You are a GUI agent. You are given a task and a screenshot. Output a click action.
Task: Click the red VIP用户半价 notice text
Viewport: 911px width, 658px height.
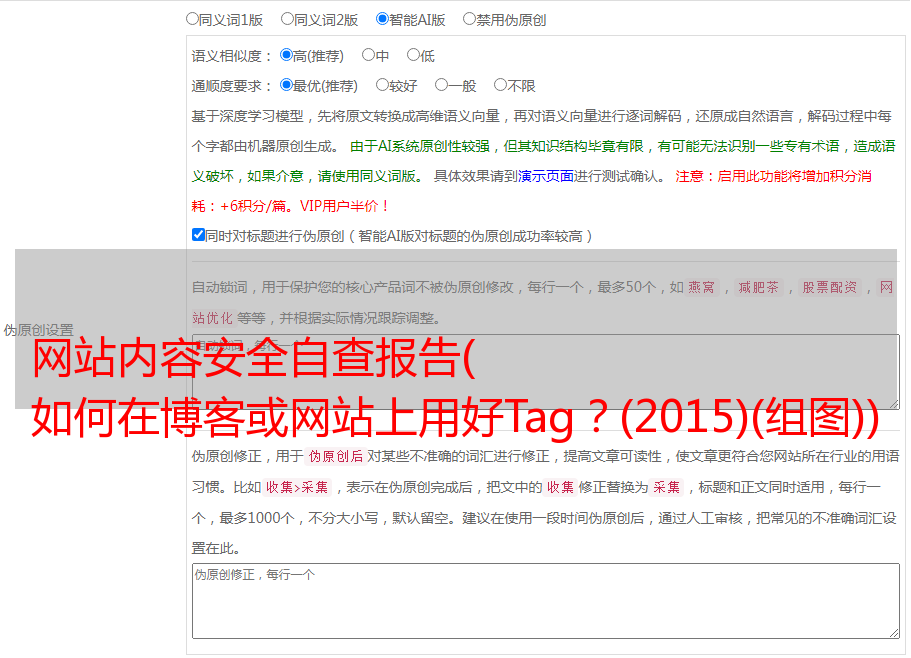[345, 206]
